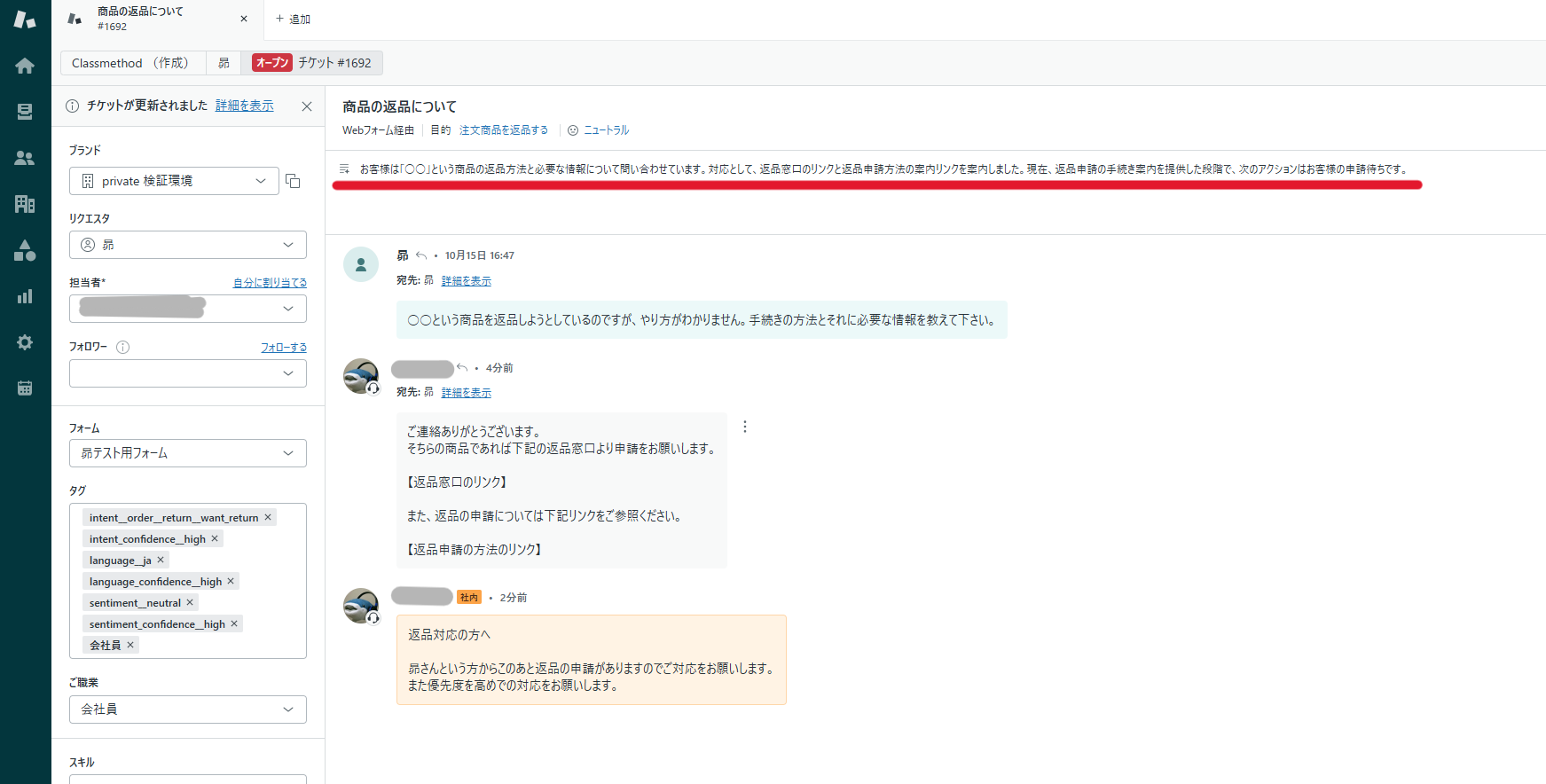
Task: Click the customer avatar for 昴
Action: click(x=361, y=264)
